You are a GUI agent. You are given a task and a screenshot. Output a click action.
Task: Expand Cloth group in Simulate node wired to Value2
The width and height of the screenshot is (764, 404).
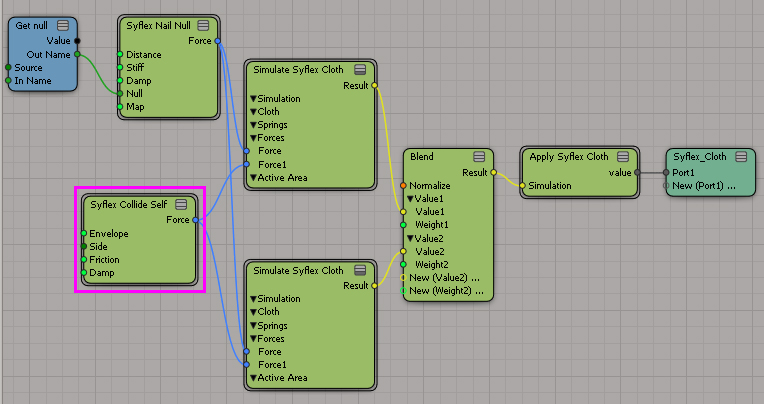253,312
